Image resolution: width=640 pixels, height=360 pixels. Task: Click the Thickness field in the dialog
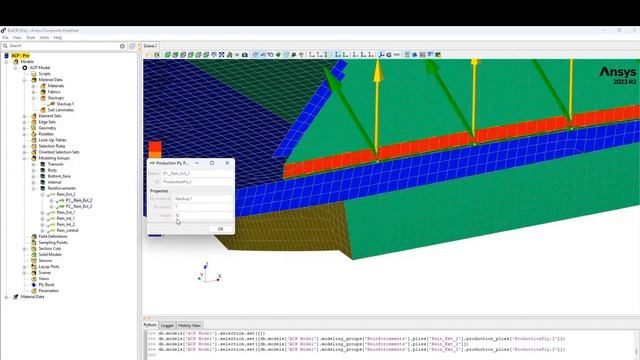pyautogui.click(x=203, y=207)
